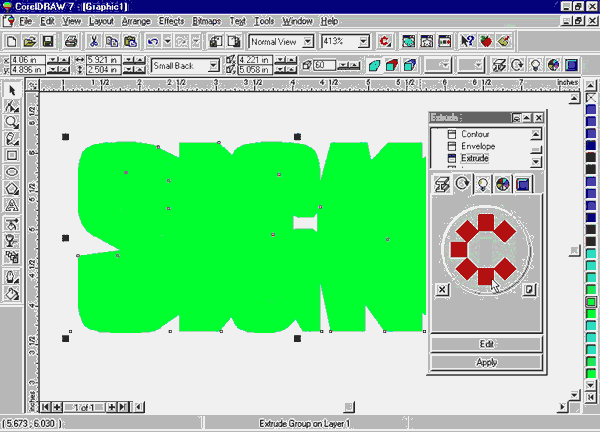Click the Import icon in standard toolbar
This screenshot has height=432, width=600.
(x=216, y=41)
